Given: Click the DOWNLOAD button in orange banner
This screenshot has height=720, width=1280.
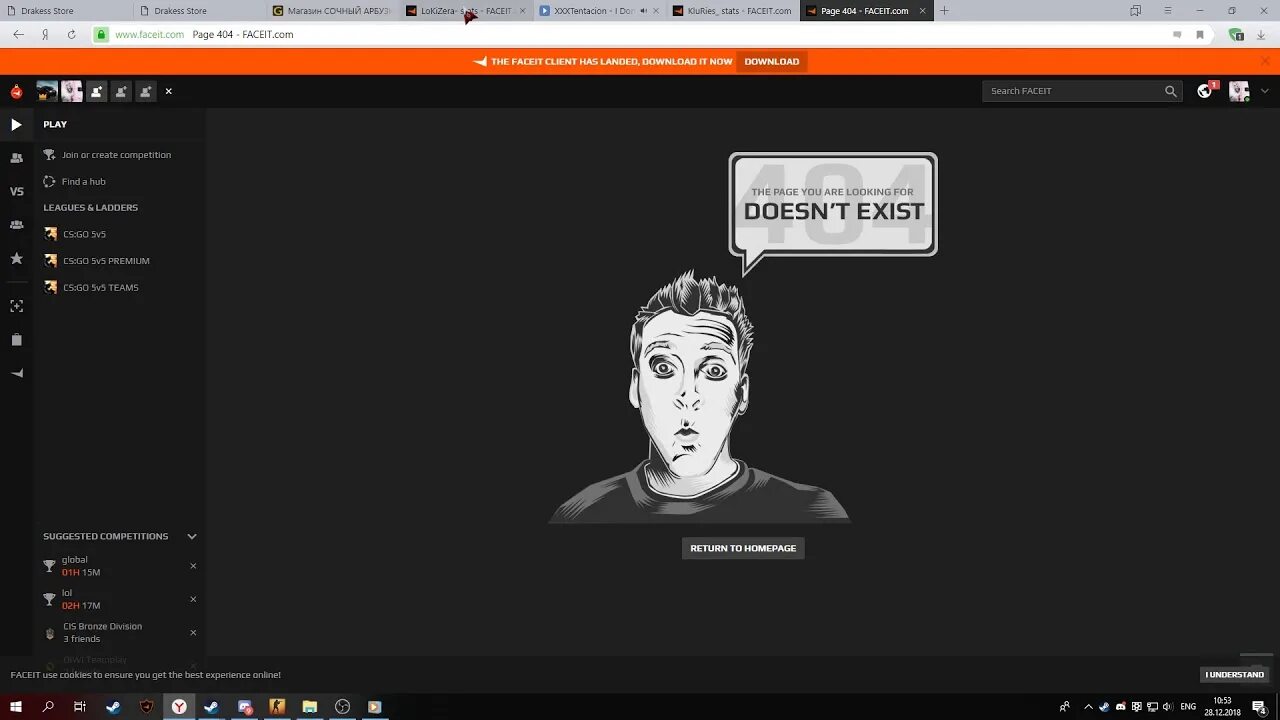Looking at the screenshot, I should [x=772, y=62].
